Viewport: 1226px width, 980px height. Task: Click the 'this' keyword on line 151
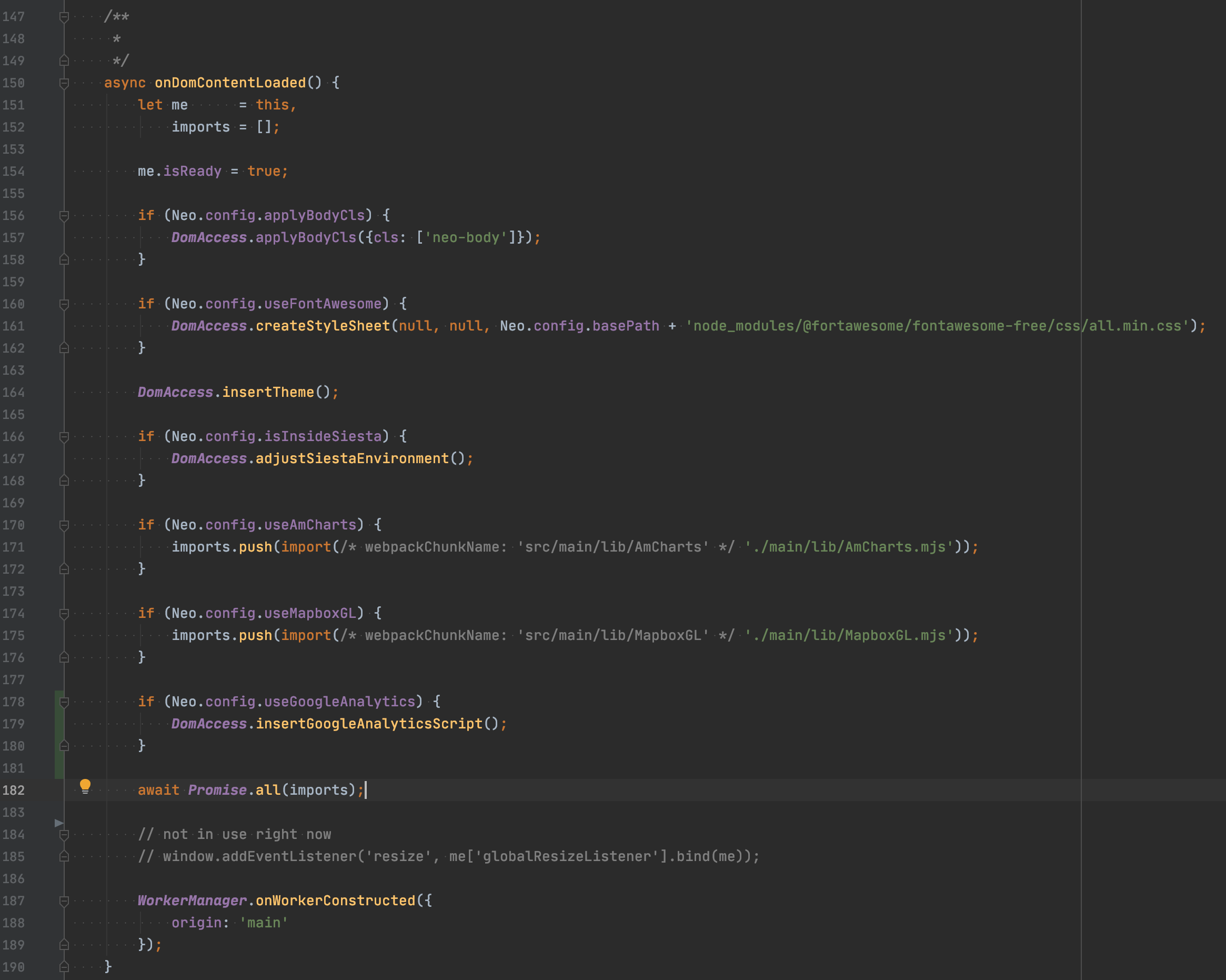pyautogui.click(x=273, y=105)
